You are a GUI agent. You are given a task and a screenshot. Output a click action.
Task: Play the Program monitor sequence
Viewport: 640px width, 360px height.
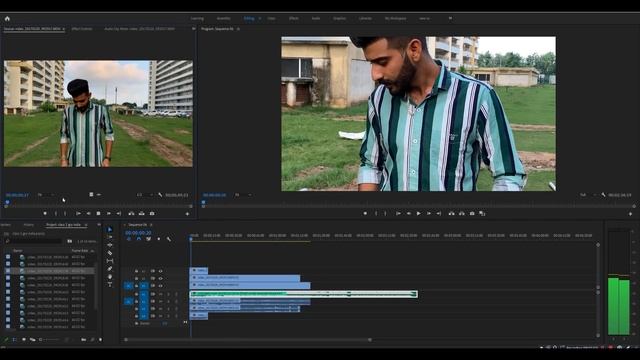pyautogui.click(x=418, y=213)
